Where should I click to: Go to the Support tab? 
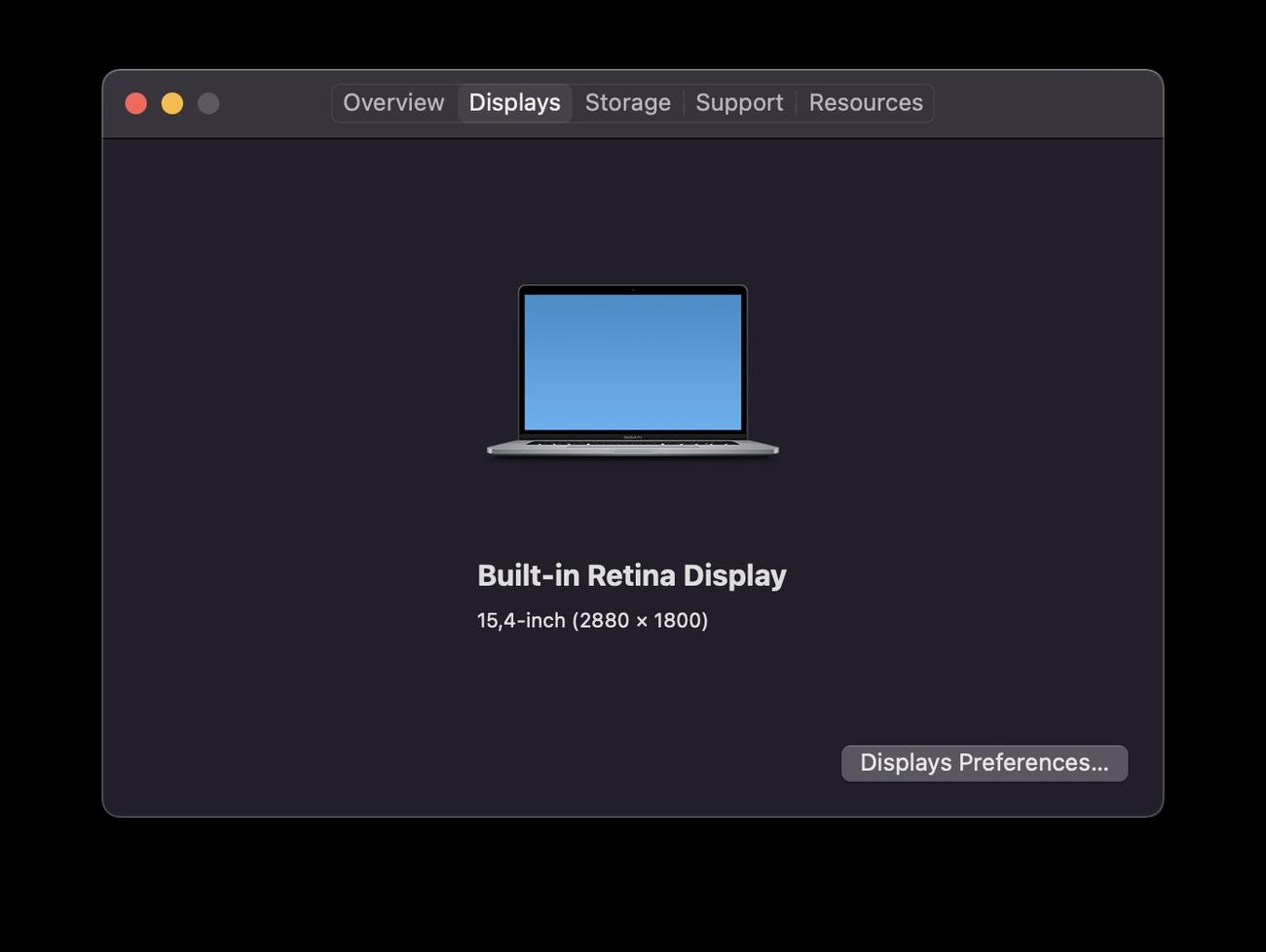(739, 103)
